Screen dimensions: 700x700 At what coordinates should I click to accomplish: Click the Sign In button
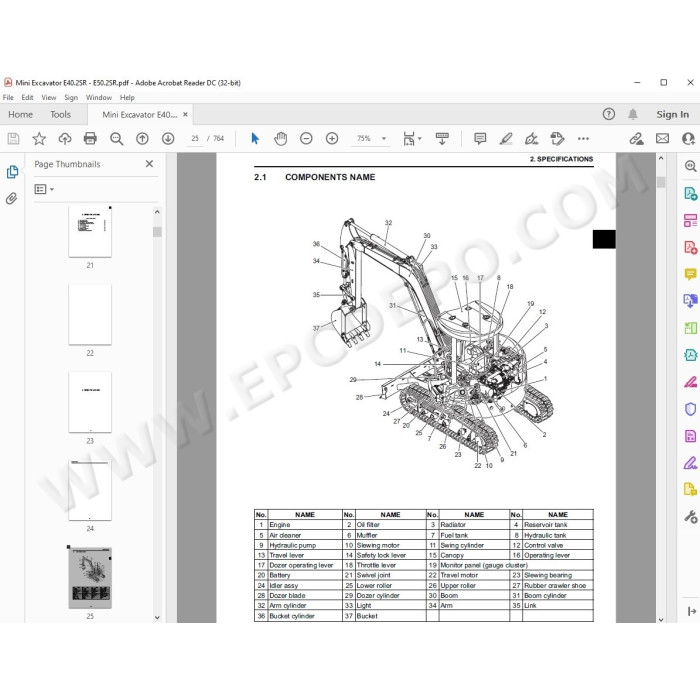pyautogui.click(x=672, y=114)
